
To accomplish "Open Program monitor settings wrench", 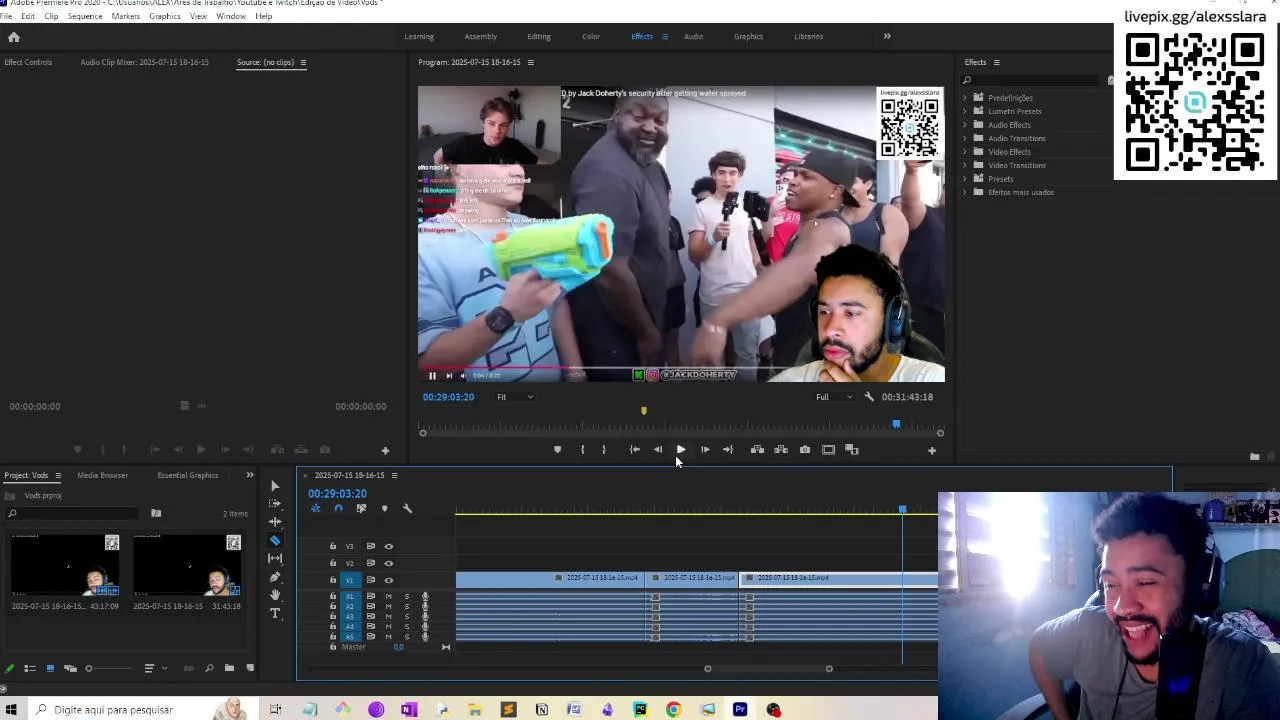I will (869, 397).
